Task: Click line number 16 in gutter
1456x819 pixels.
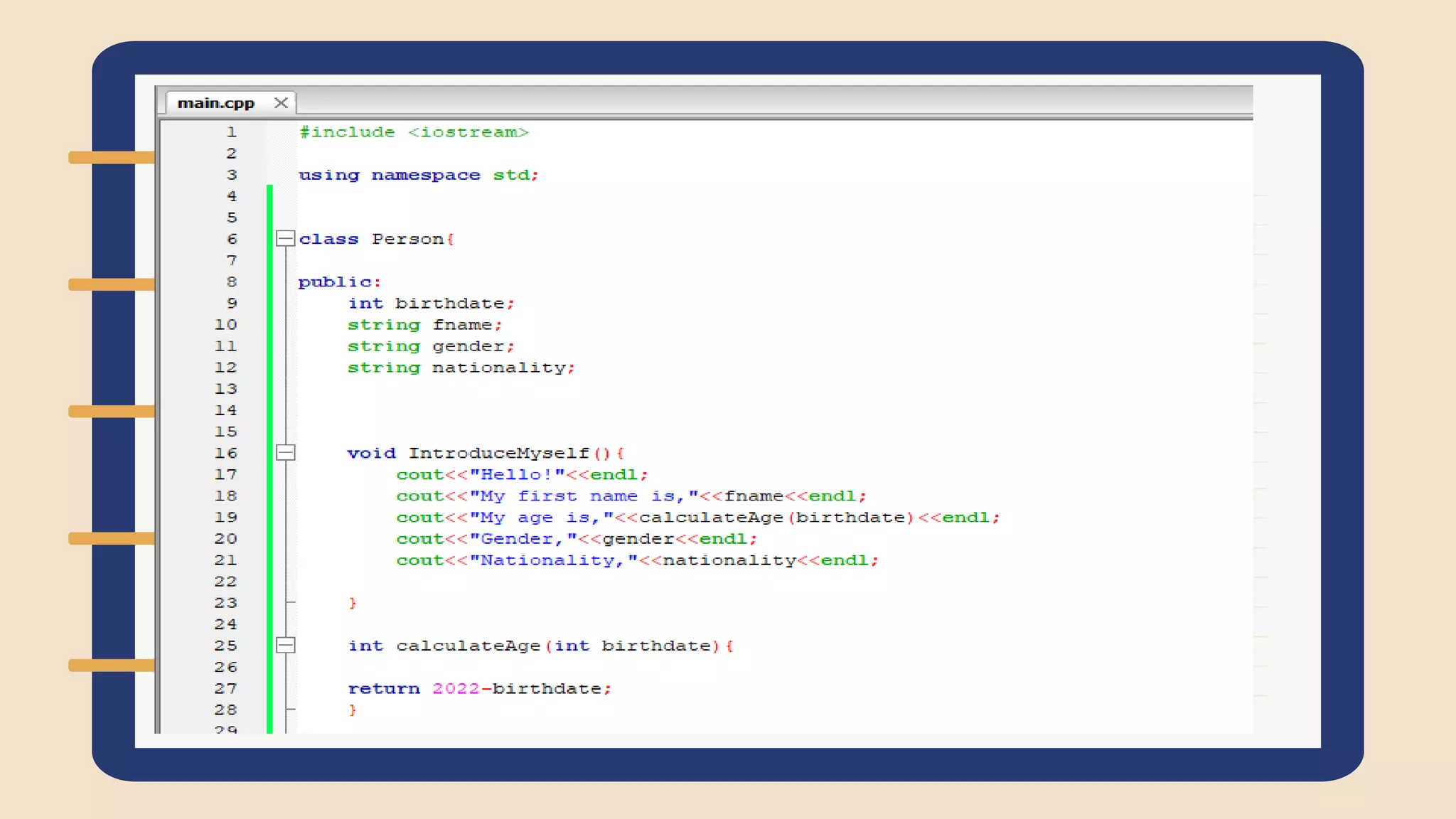Action: pos(225,453)
